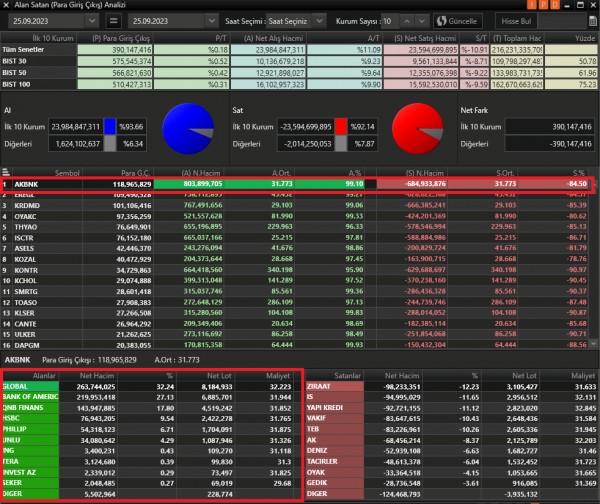Click the BIST 100 summary row label

(16, 84)
